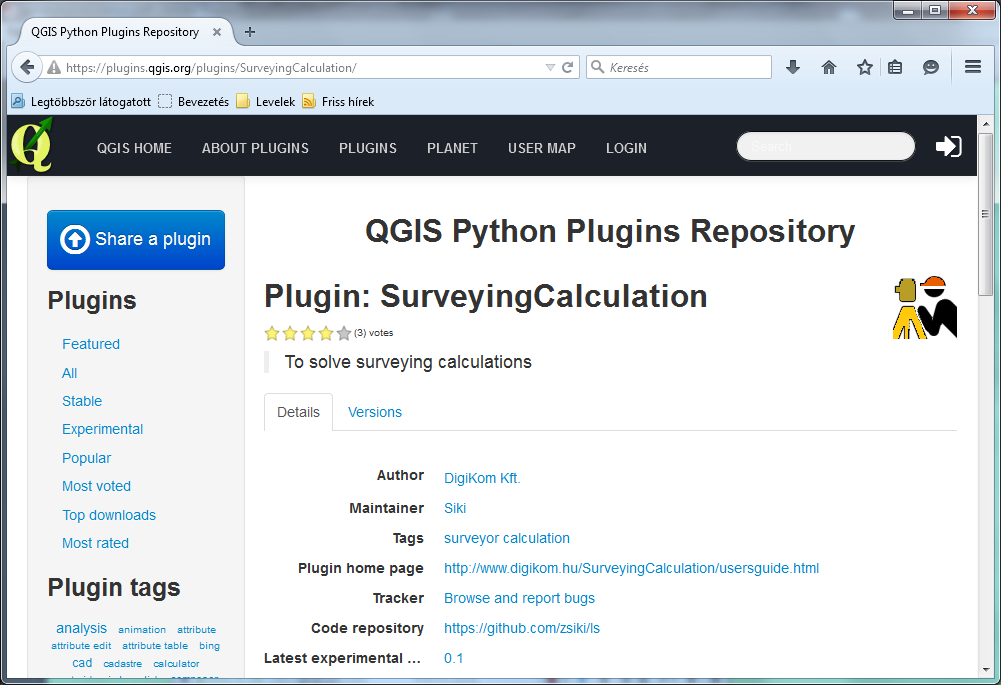Open the Browse and report bugs link

(x=519, y=598)
